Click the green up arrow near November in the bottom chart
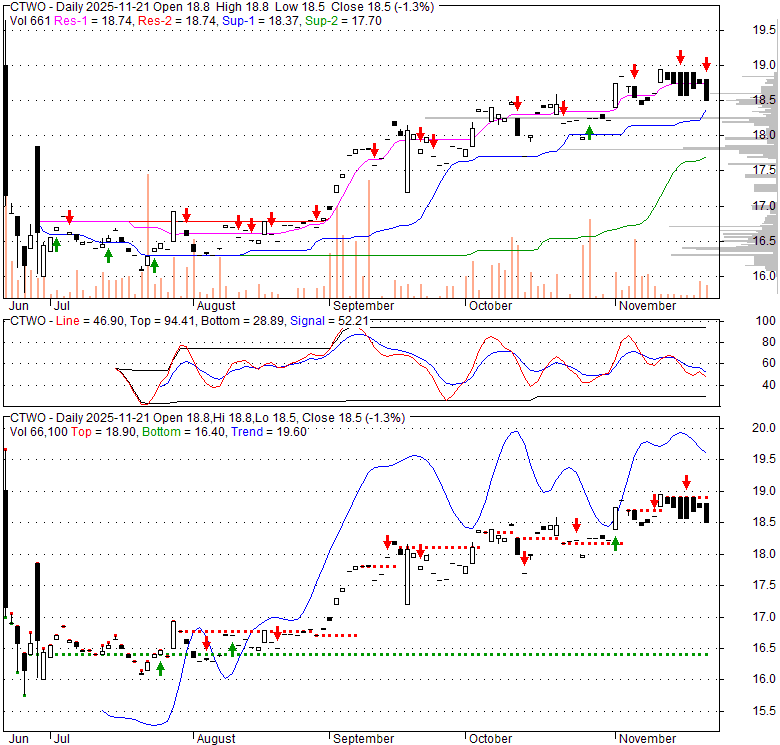Screen dimensions: 780x745 tap(616, 543)
